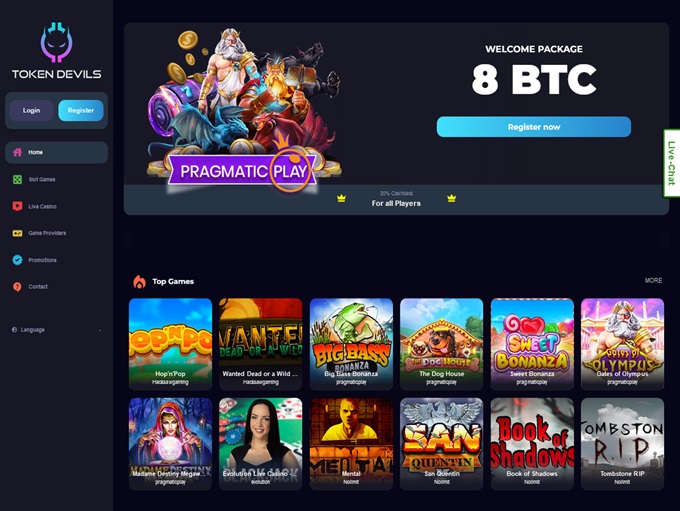Click the Token Devils logo
Screen dimensions: 680x511
56,51
